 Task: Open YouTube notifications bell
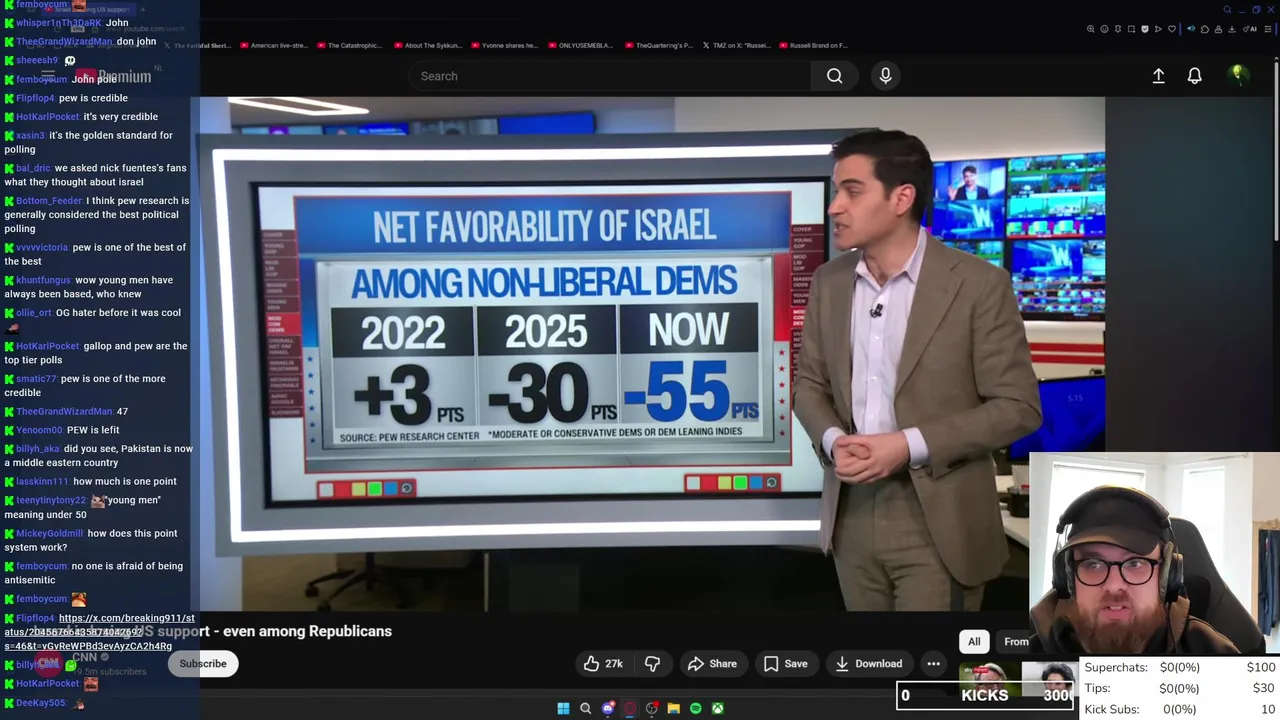pos(1194,76)
